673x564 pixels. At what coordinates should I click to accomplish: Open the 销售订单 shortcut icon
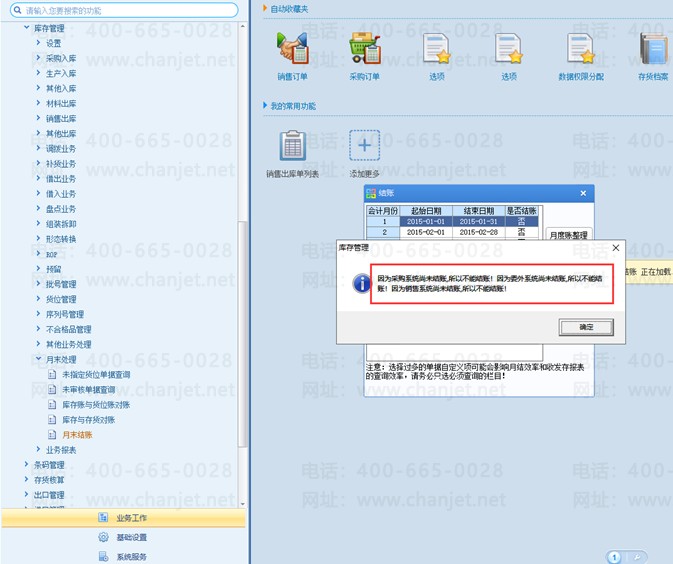click(292, 48)
